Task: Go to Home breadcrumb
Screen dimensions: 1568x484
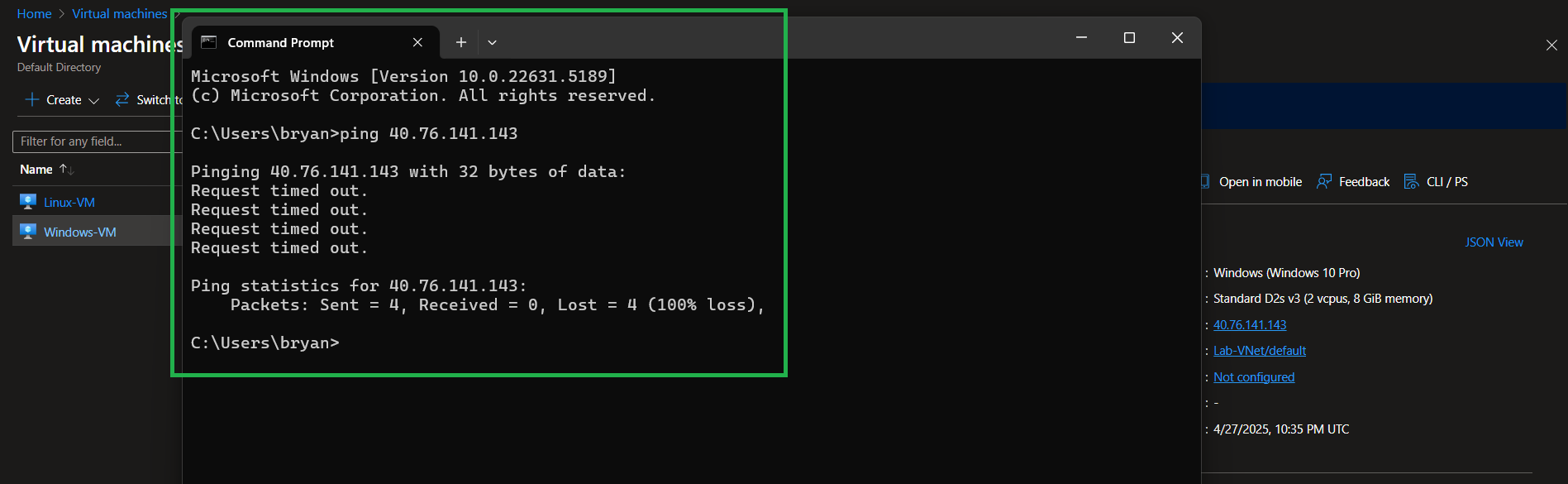Action: point(35,14)
